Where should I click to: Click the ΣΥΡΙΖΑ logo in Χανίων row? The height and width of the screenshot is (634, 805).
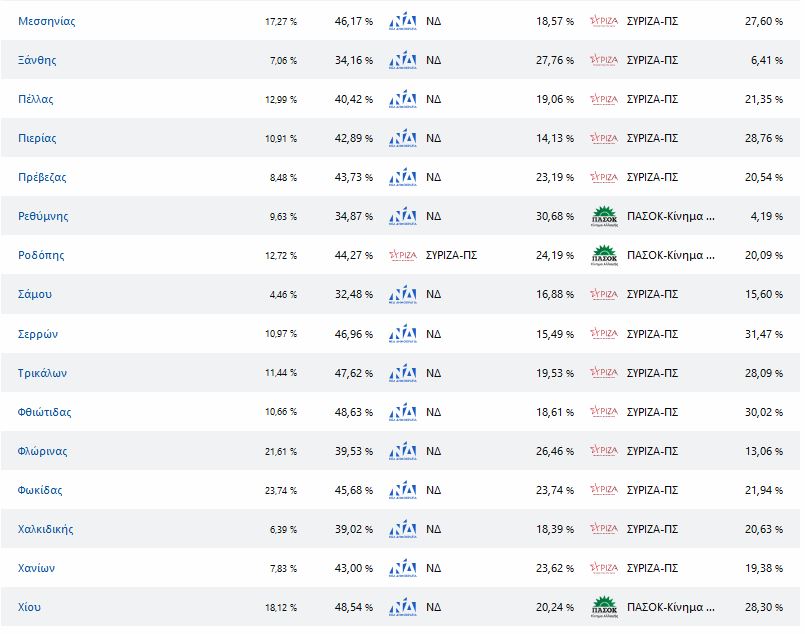[x=604, y=568]
